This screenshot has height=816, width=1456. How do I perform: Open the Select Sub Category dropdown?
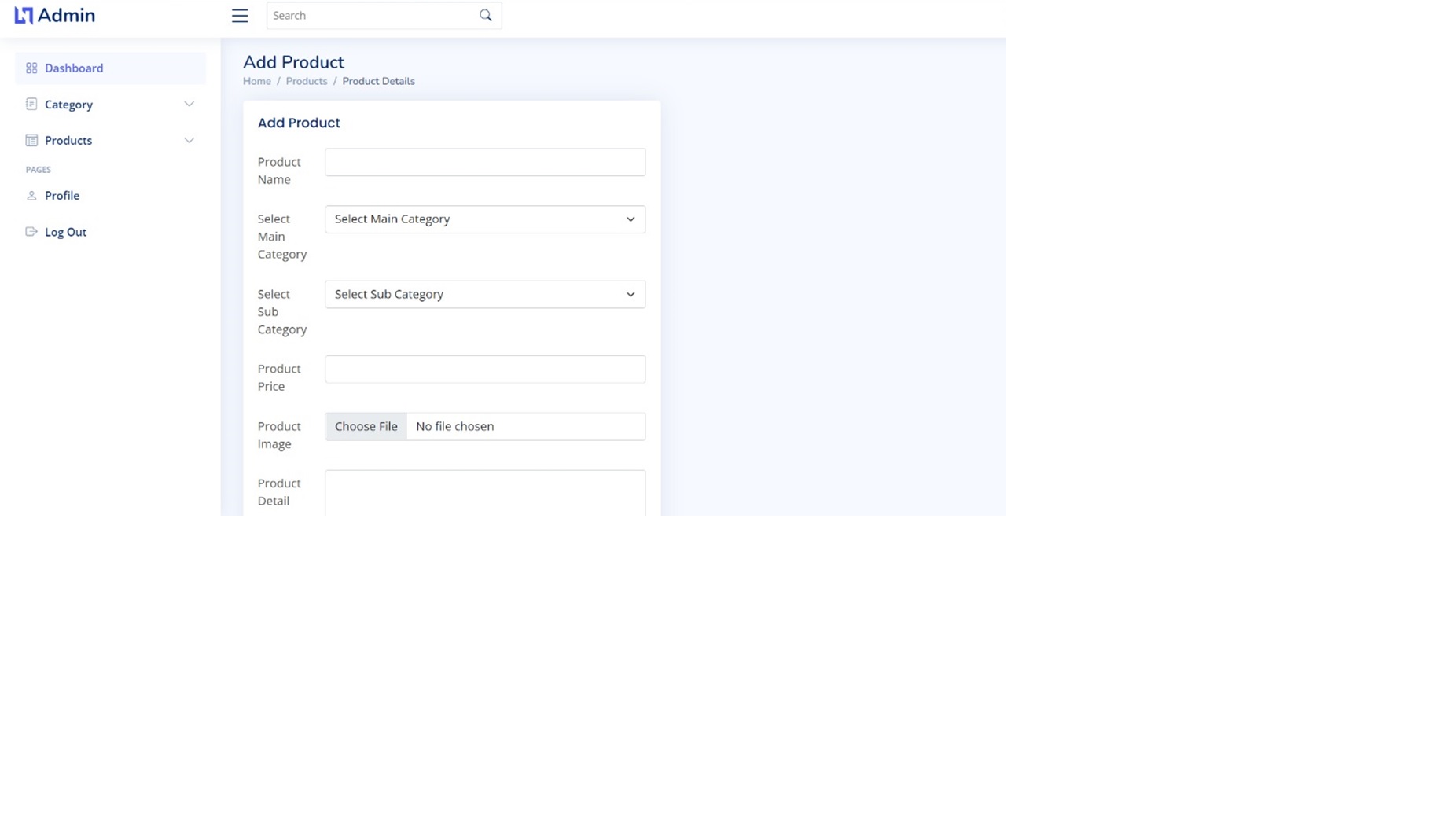(485, 294)
